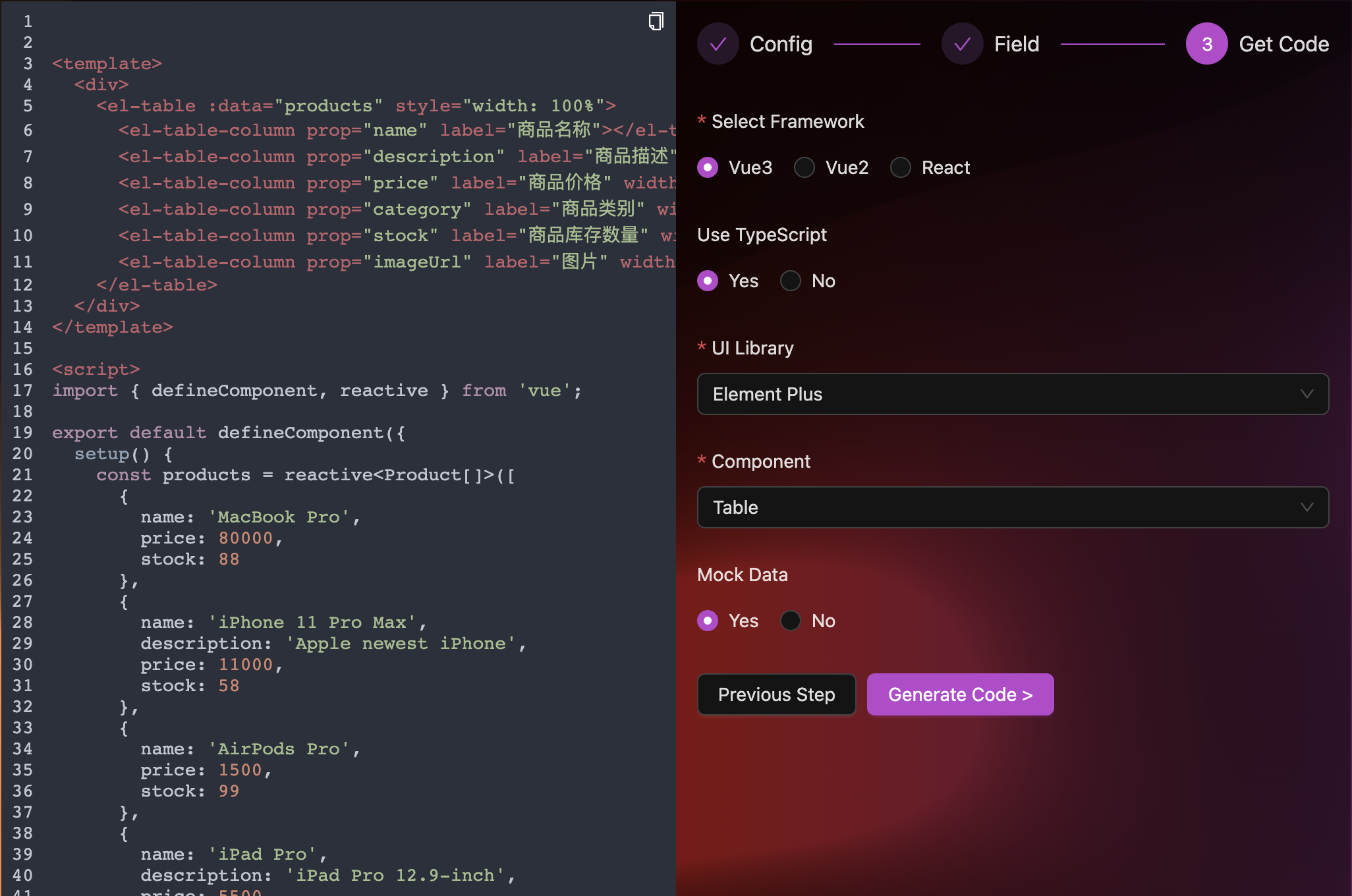
Task: Click the 'iPad Pro 12.9-inch' description line
Action: [328, 876]
